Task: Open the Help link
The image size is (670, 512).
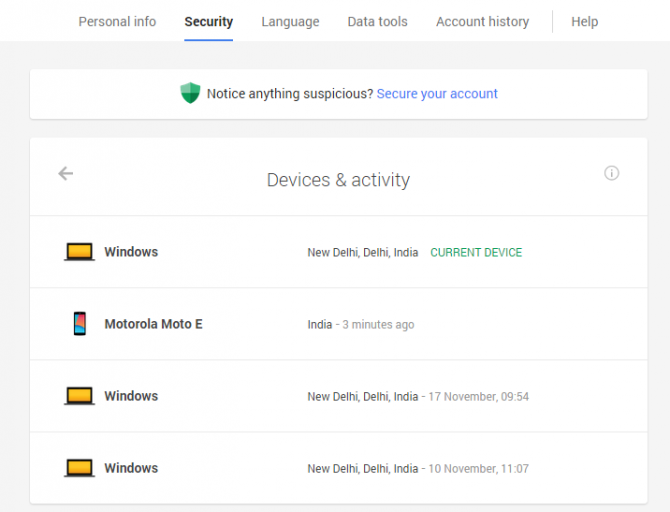Action: (x=585, y=21)
